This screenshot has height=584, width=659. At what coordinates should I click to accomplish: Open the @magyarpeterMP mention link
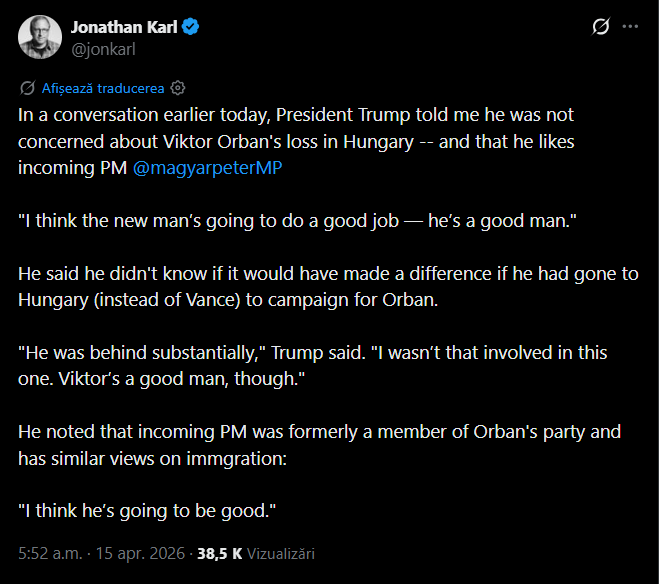pos(208,168)
